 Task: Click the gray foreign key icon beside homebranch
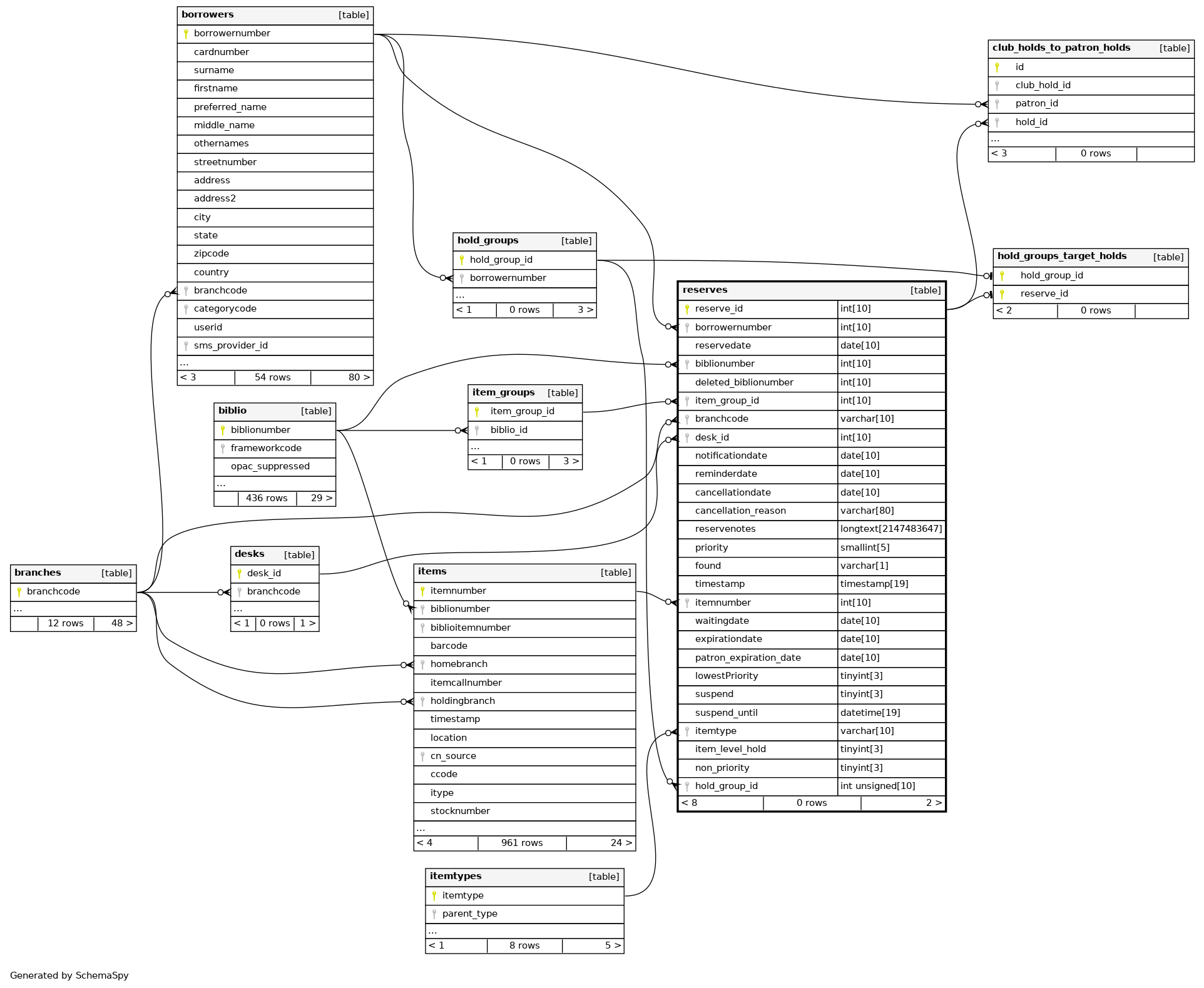tap(422, 665)
